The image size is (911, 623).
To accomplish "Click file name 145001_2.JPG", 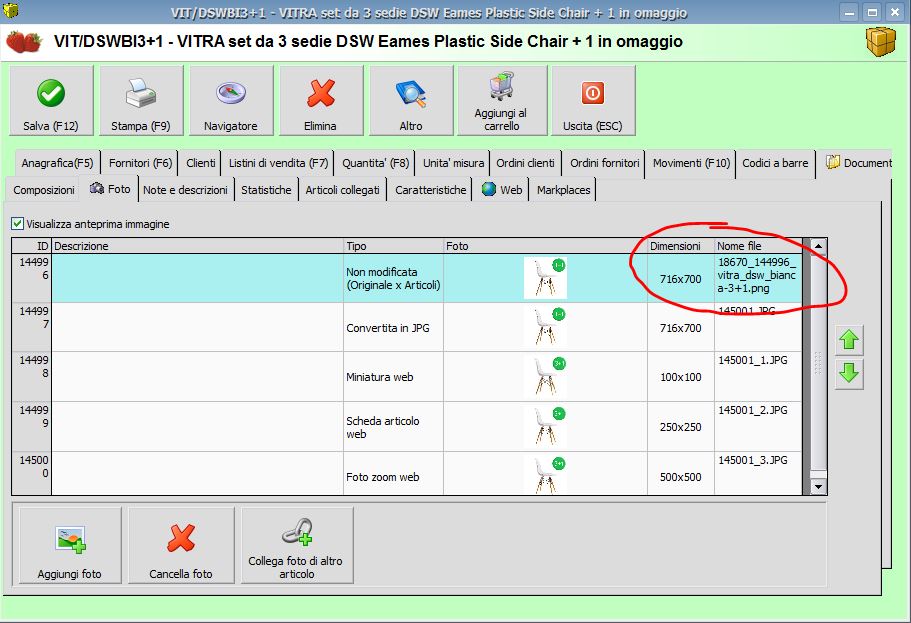I will pyautogui.click(x=753, y=410).
